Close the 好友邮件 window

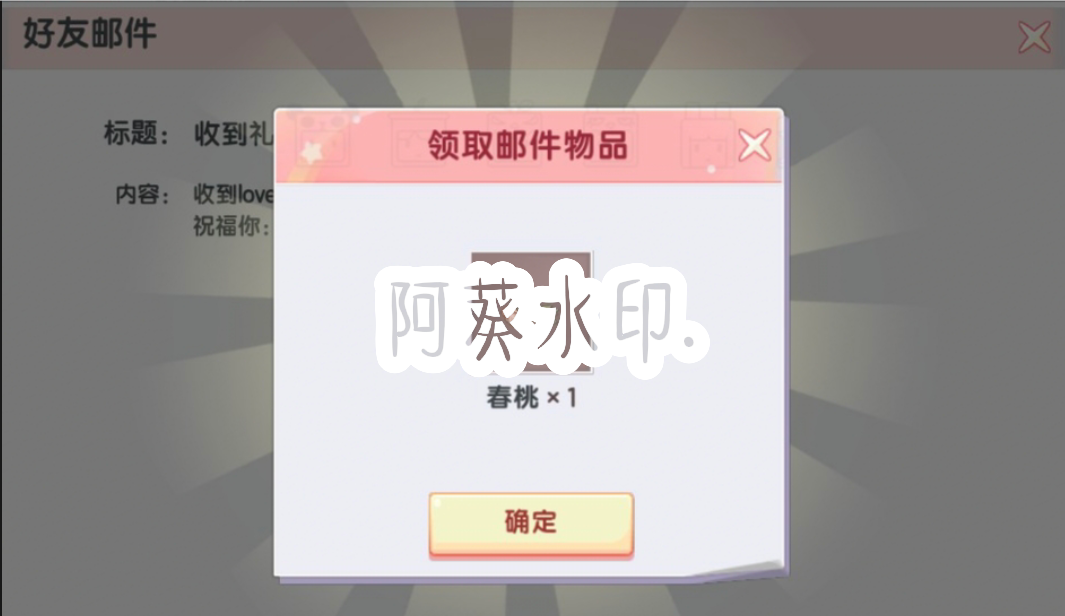(1034, 36)
